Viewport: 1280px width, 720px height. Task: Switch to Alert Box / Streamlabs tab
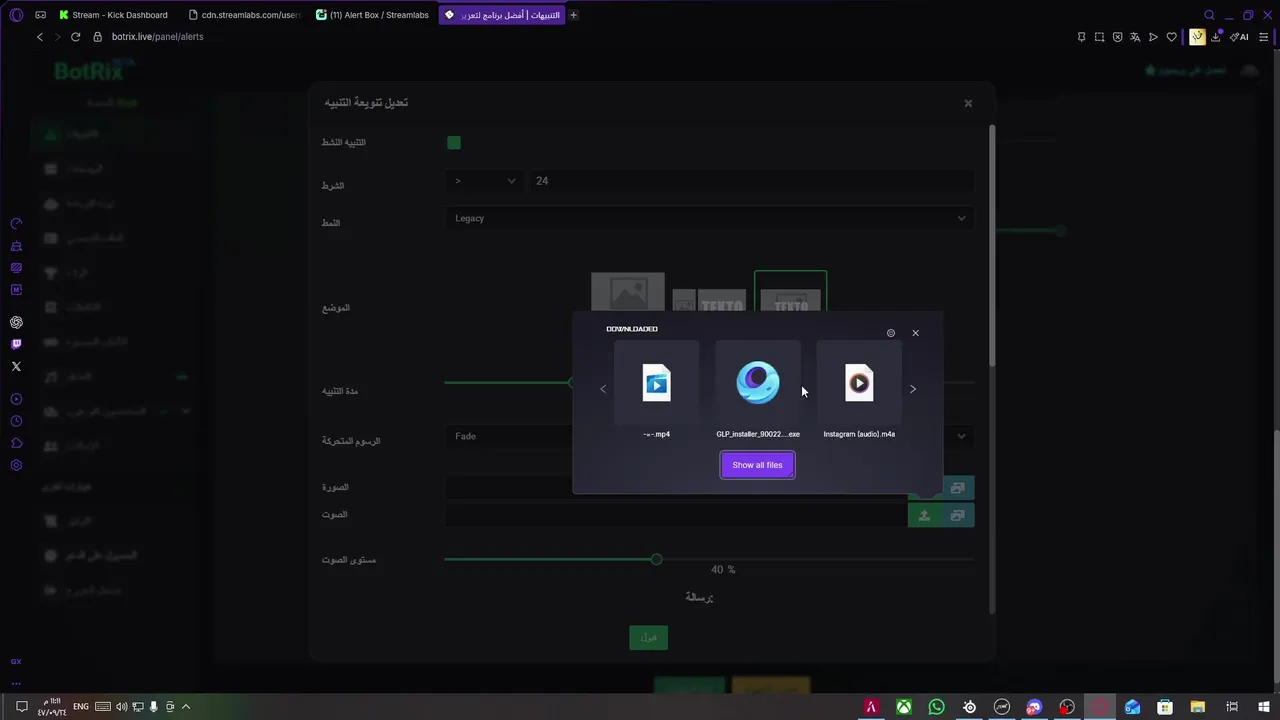click(x=373, y=15)
